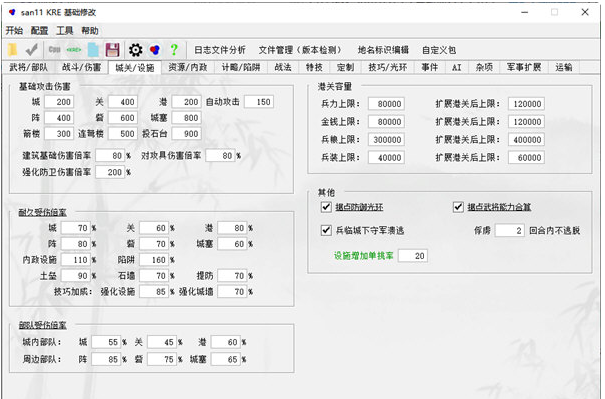This screenshot has height=399, width=605.
Task: Click the app logo in title bar
Action: pyautogui.click(x=12, y=12)
